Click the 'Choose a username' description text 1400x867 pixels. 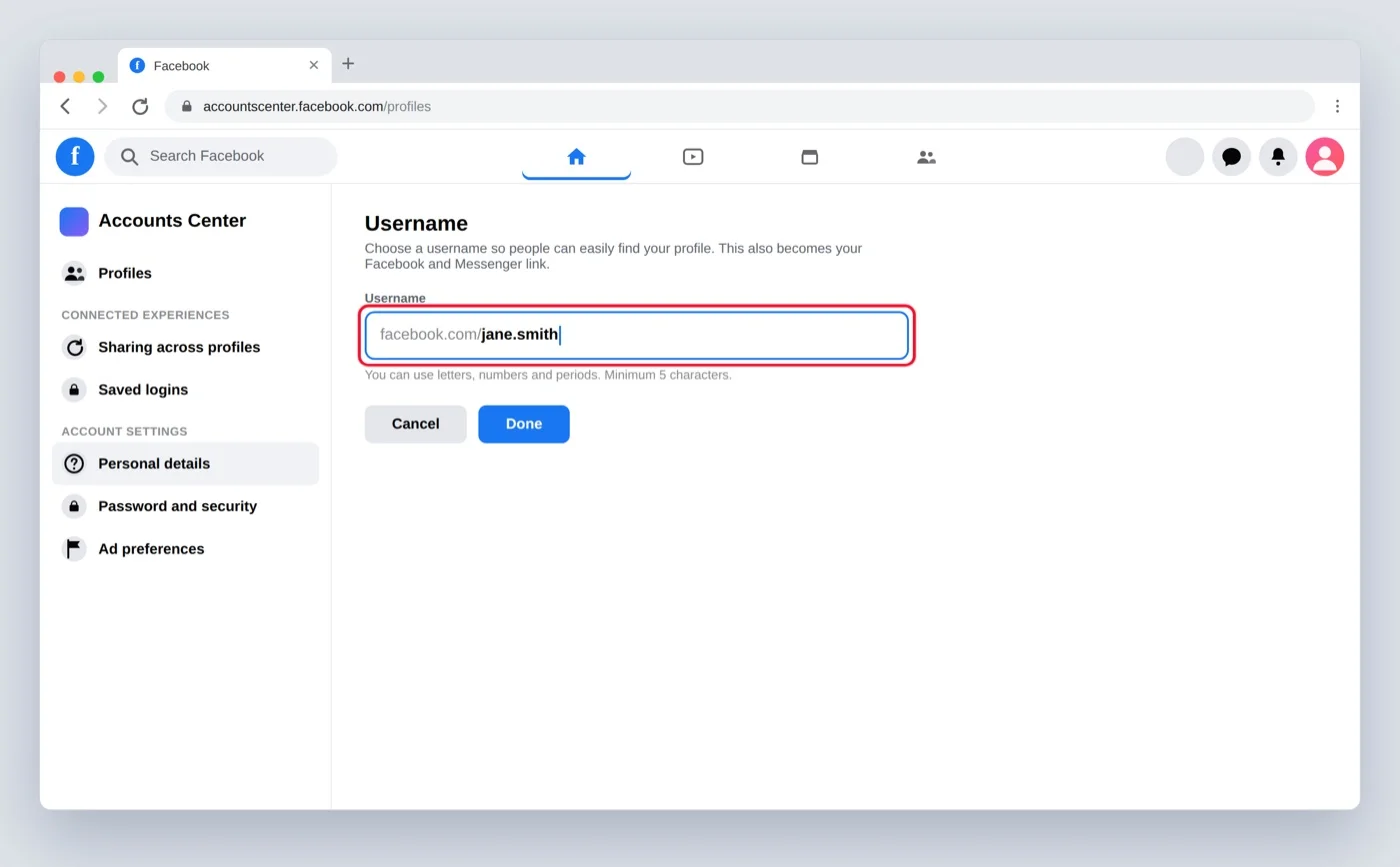tap(613, 256)
